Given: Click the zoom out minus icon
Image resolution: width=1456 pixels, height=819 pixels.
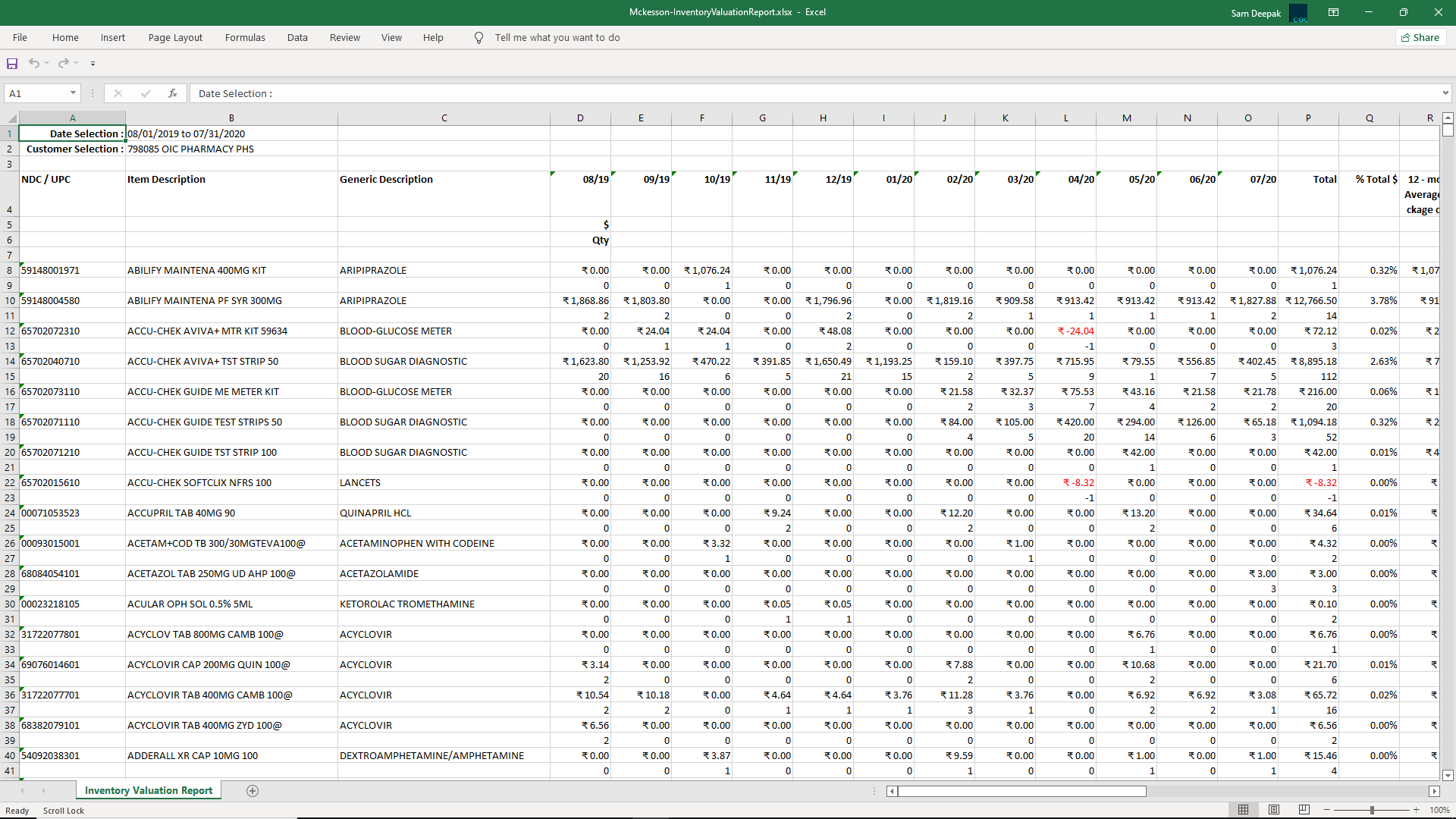Looking at the screenshot, I should (x=1327, y=810).
